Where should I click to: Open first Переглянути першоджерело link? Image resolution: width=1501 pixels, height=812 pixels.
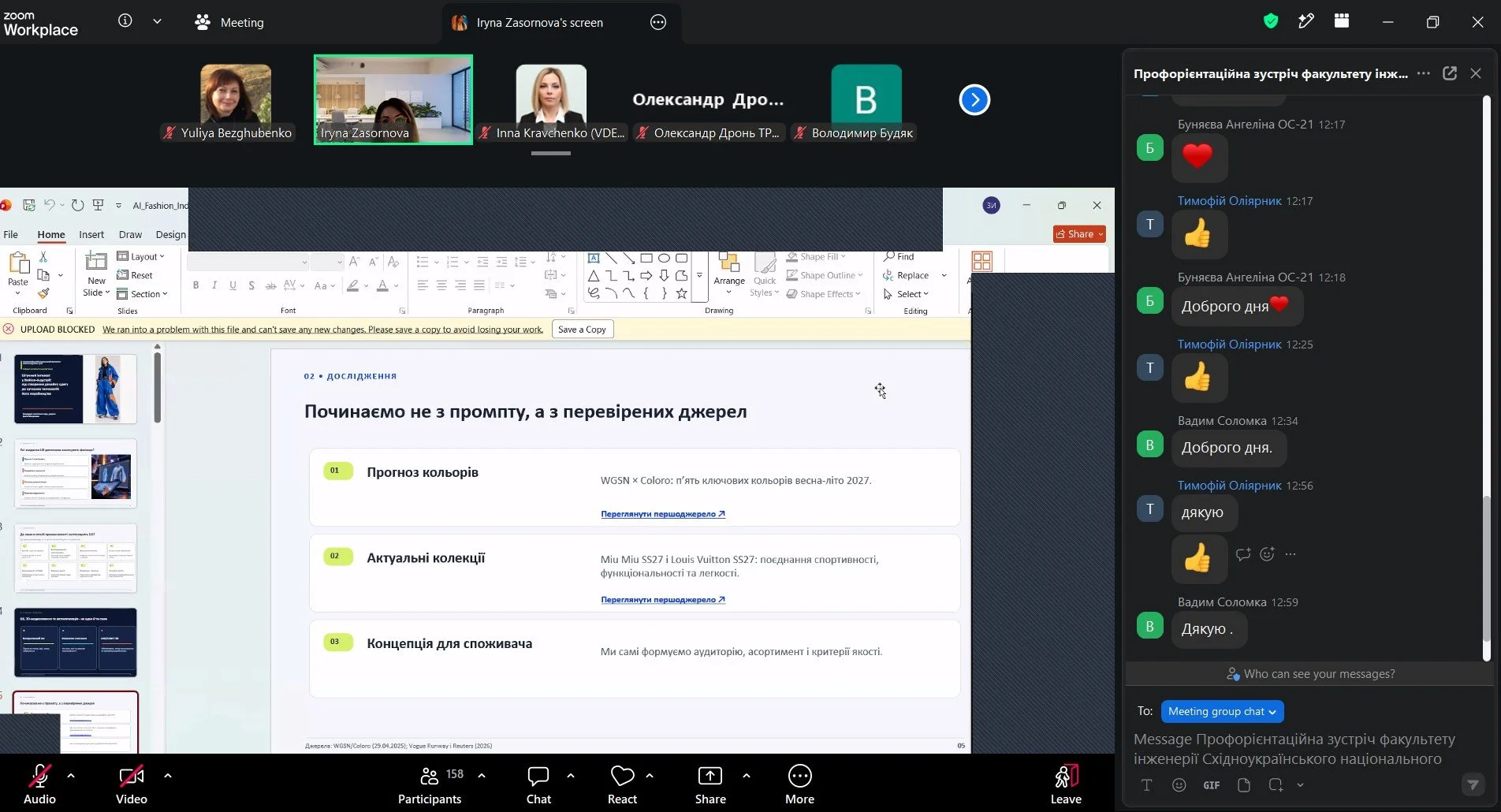[662, 514]
